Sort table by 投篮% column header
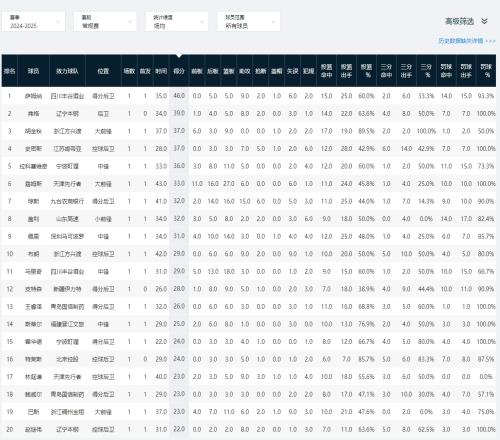Viewport: 500px width, 440px height. (x=367, y=71)
